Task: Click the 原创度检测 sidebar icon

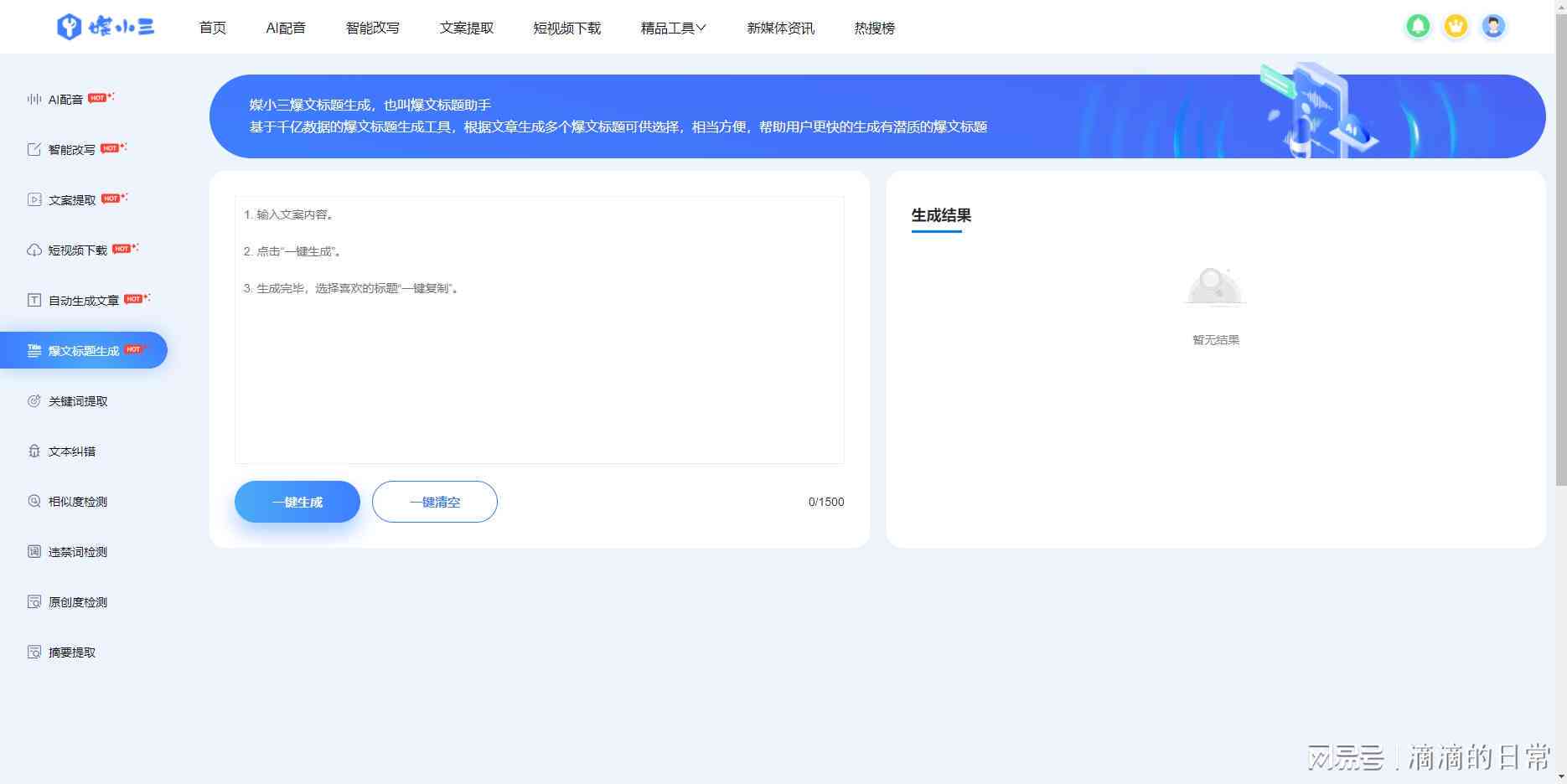Action: (x=34, y=601)
